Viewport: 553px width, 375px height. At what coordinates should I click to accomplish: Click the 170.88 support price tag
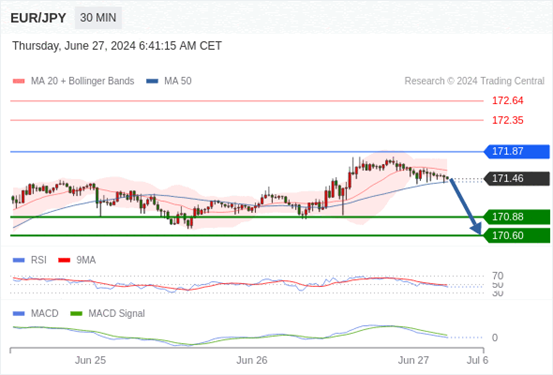[x=517, y=217]
